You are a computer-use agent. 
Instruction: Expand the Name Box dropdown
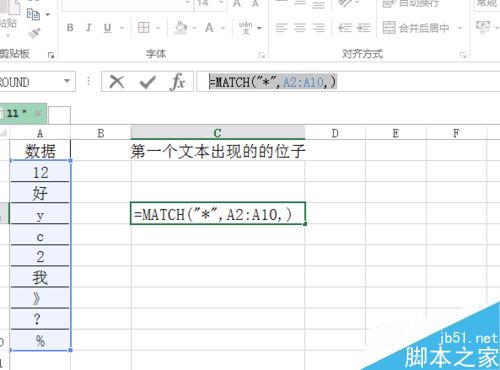(x=67, y=81)
